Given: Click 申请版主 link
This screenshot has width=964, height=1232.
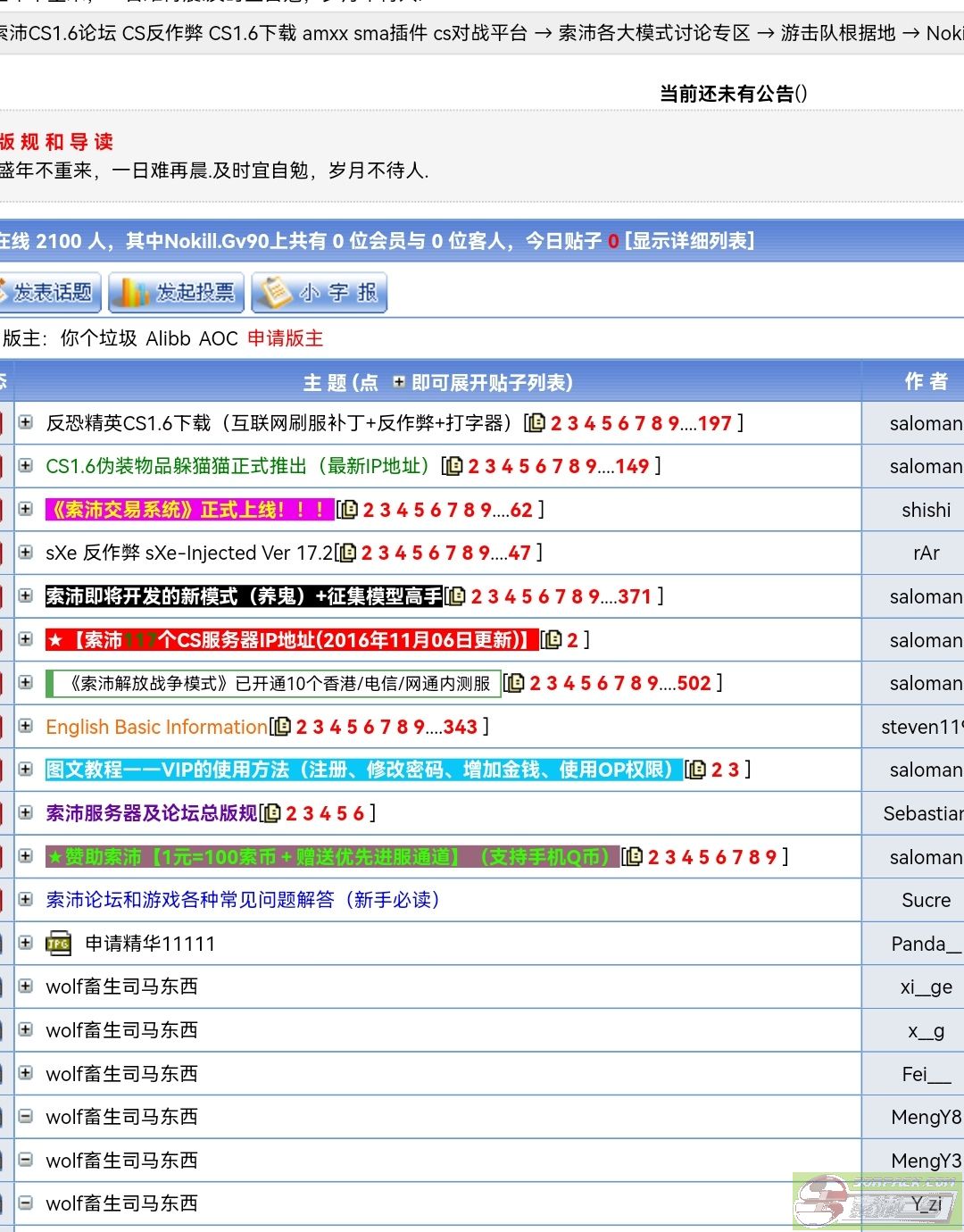Looking at the screenshot, I should click(285, 338).
